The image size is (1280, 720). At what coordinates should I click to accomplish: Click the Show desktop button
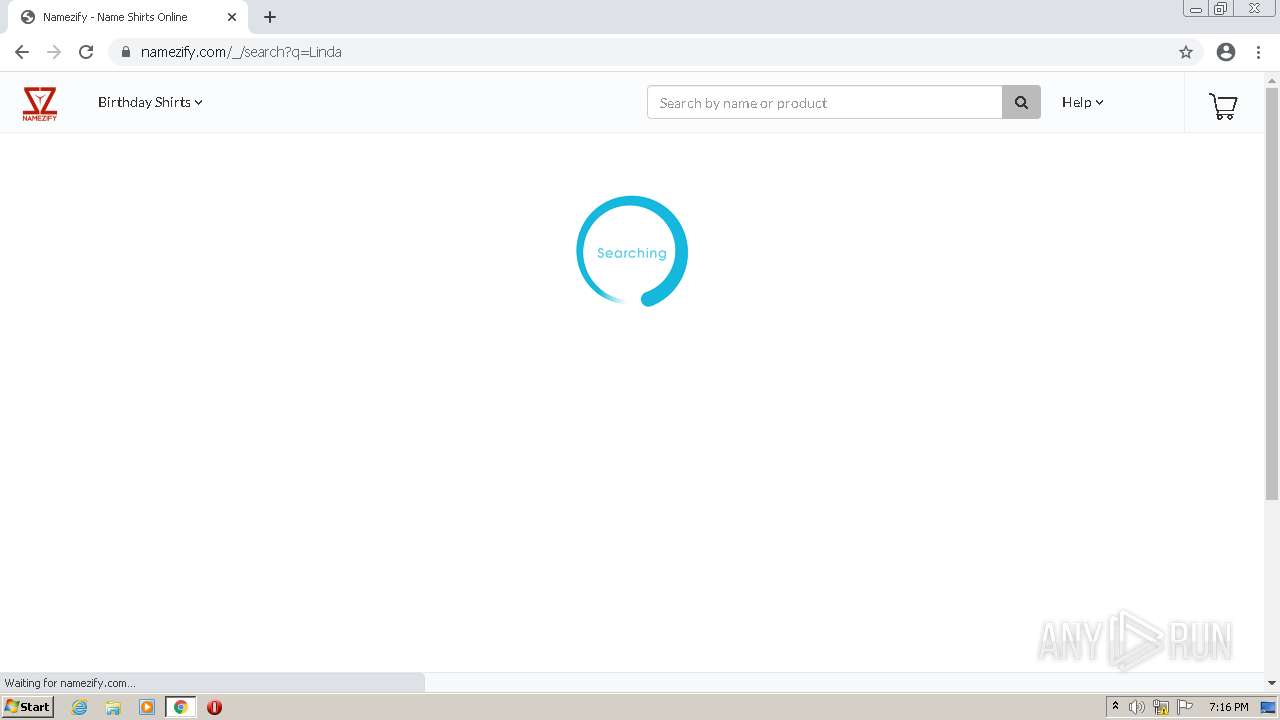pyautogui.click(x=1268, y=707)
